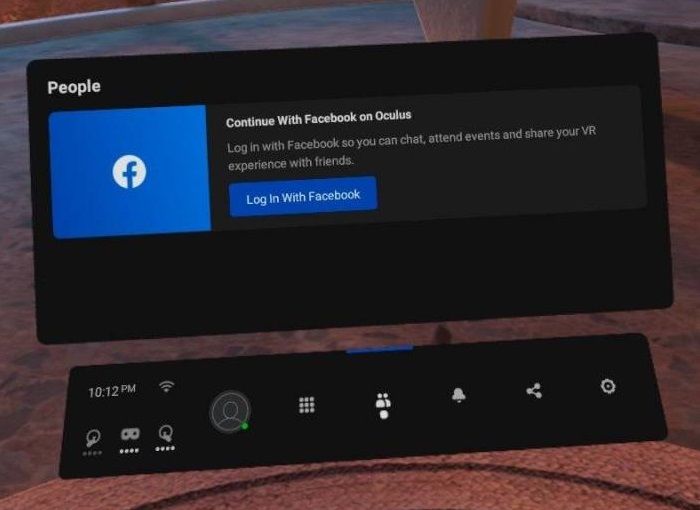Viewport: 700px width, 510px height.
Task: Click the profile avatar icon
Action: tap(230, 411)
